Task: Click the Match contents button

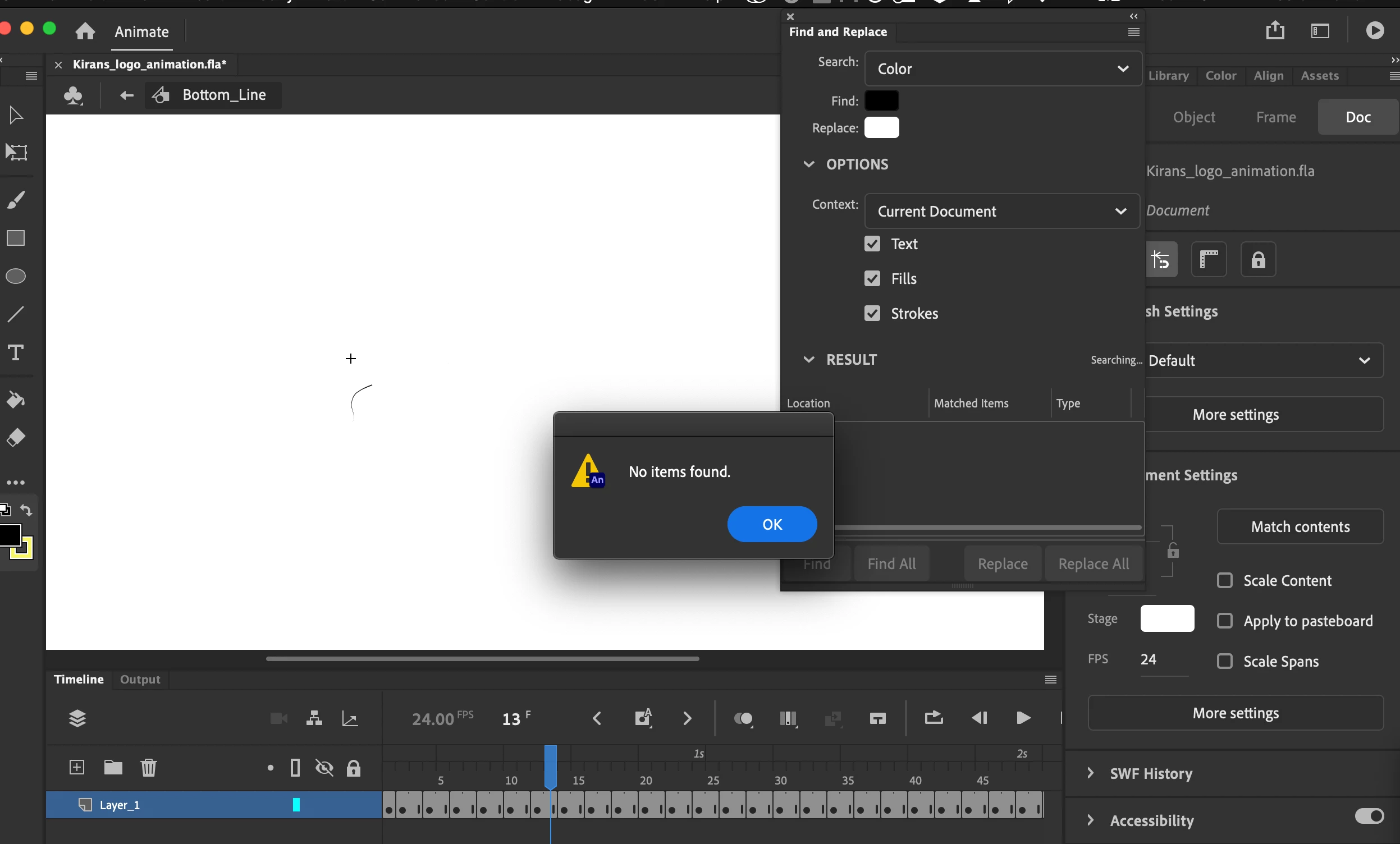Action: click(1300, 526)
